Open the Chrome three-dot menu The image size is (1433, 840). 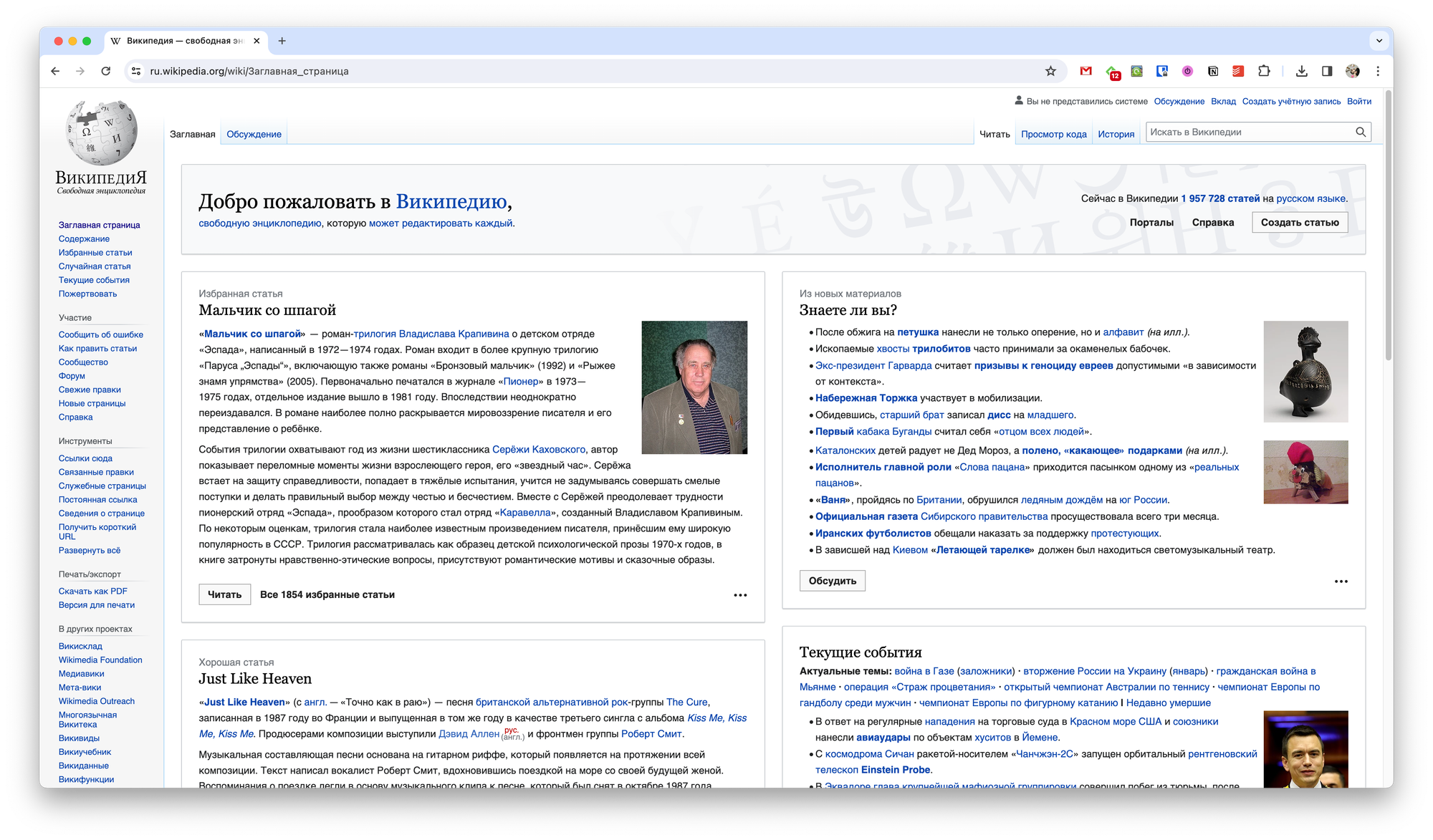pyautogui.click(x=1378, y=71)
